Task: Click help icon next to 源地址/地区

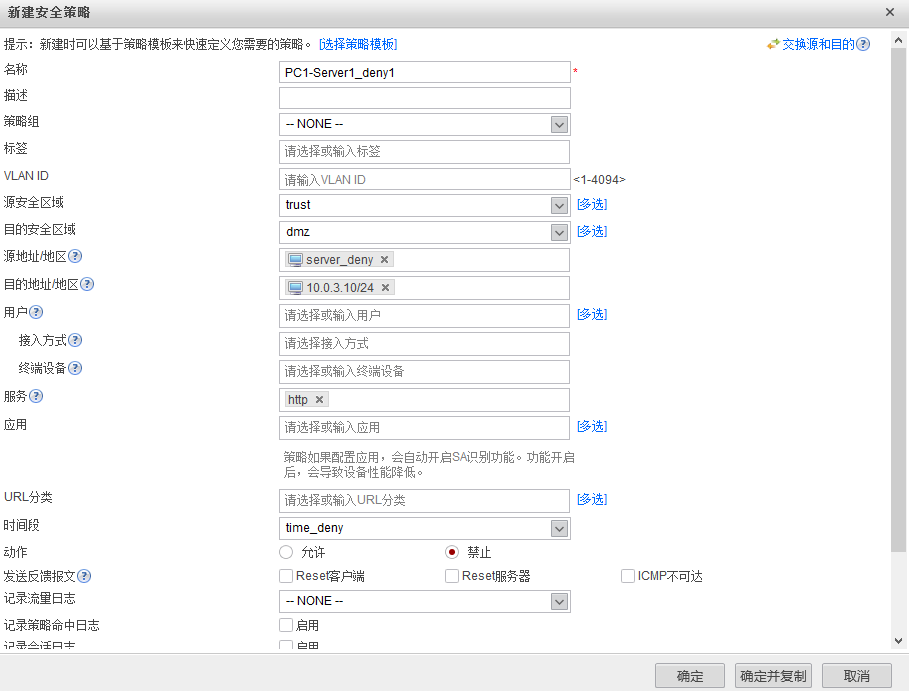Action: click(x=76, y=257)
